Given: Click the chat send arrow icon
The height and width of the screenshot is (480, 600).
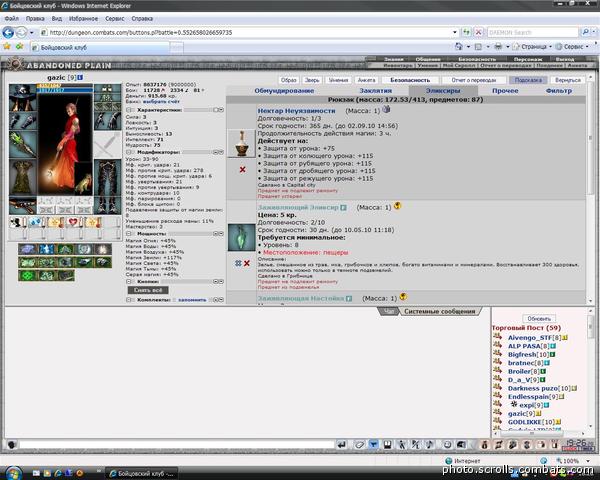Looking at the screenshot, I should pyautogui.click(x=342, y=444).
